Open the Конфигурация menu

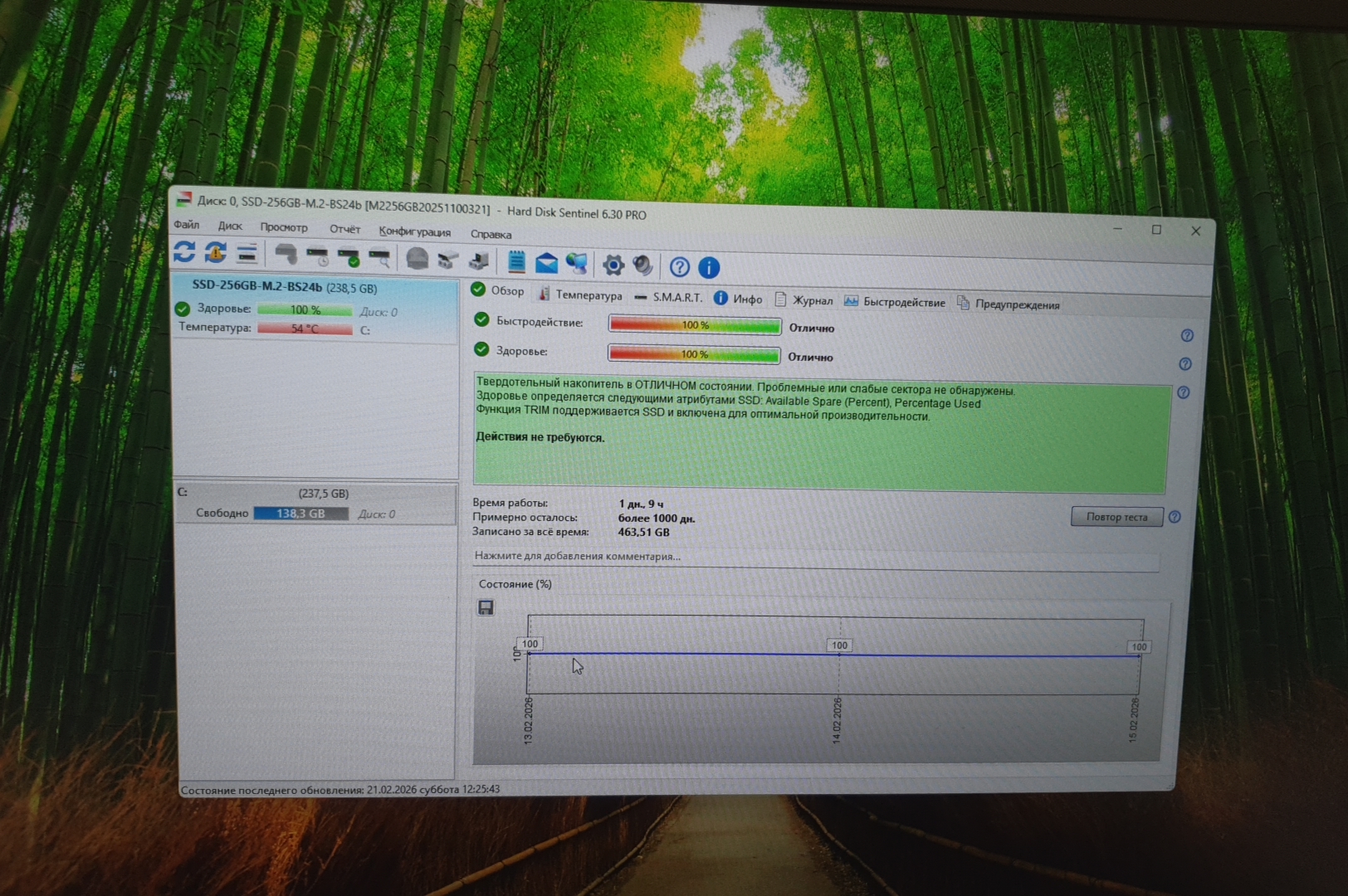414,231
